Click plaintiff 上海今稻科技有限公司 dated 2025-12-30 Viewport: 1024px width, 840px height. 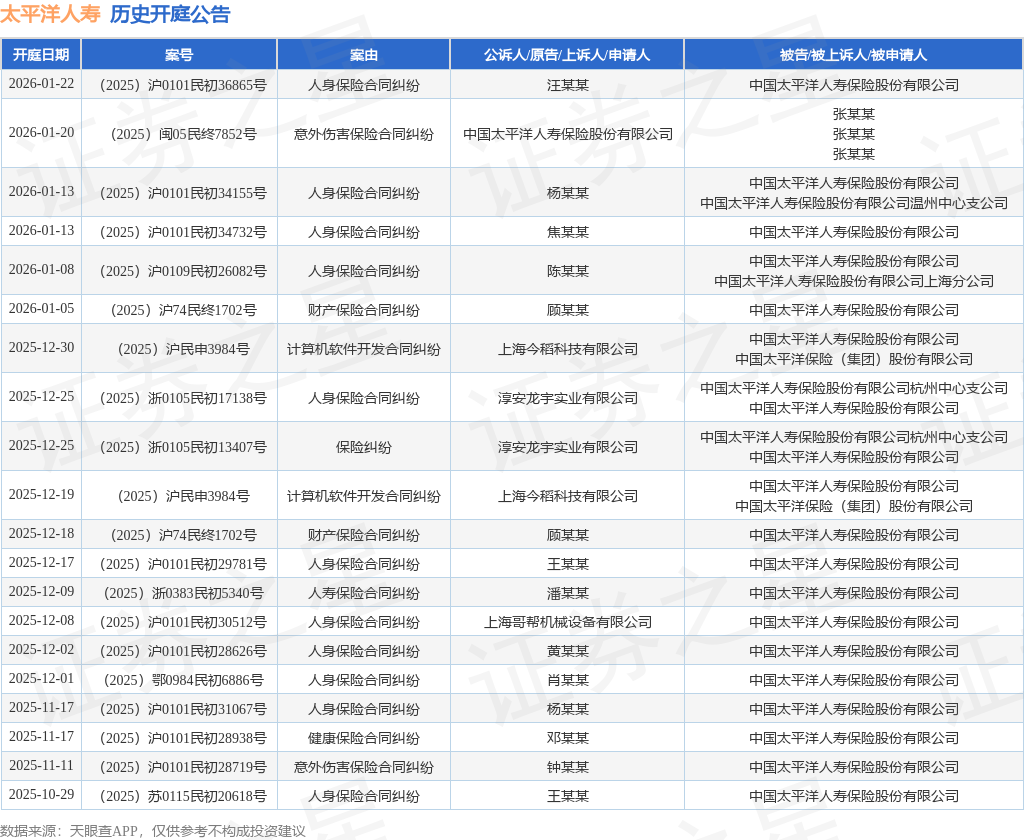point(568,349)
